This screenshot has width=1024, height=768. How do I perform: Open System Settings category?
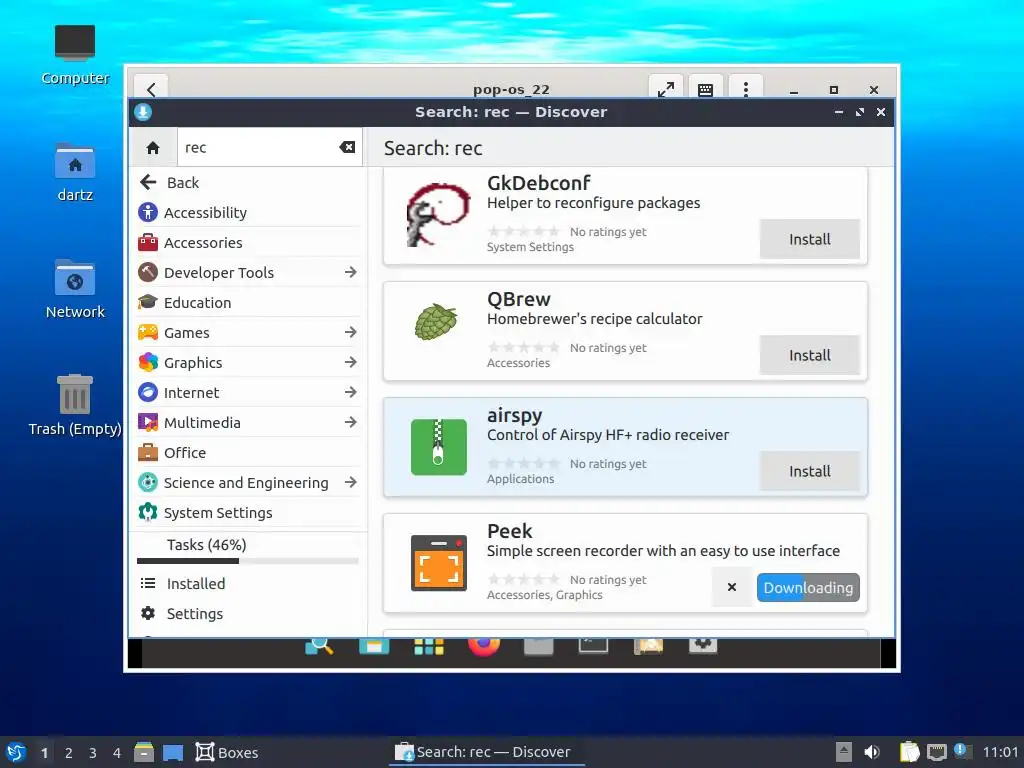[248, 513]
